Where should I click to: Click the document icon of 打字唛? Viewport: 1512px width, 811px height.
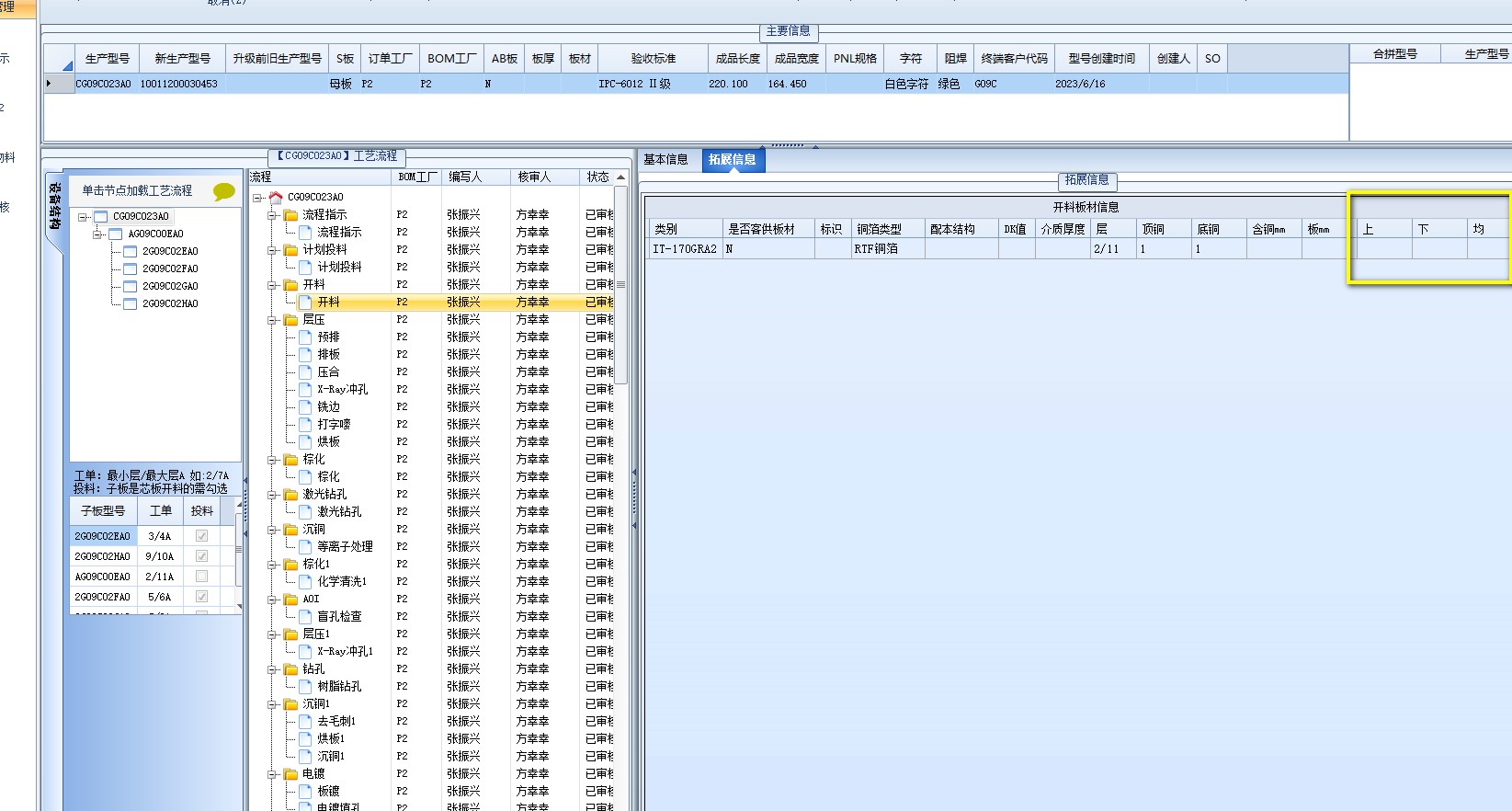tap(305, 424)
